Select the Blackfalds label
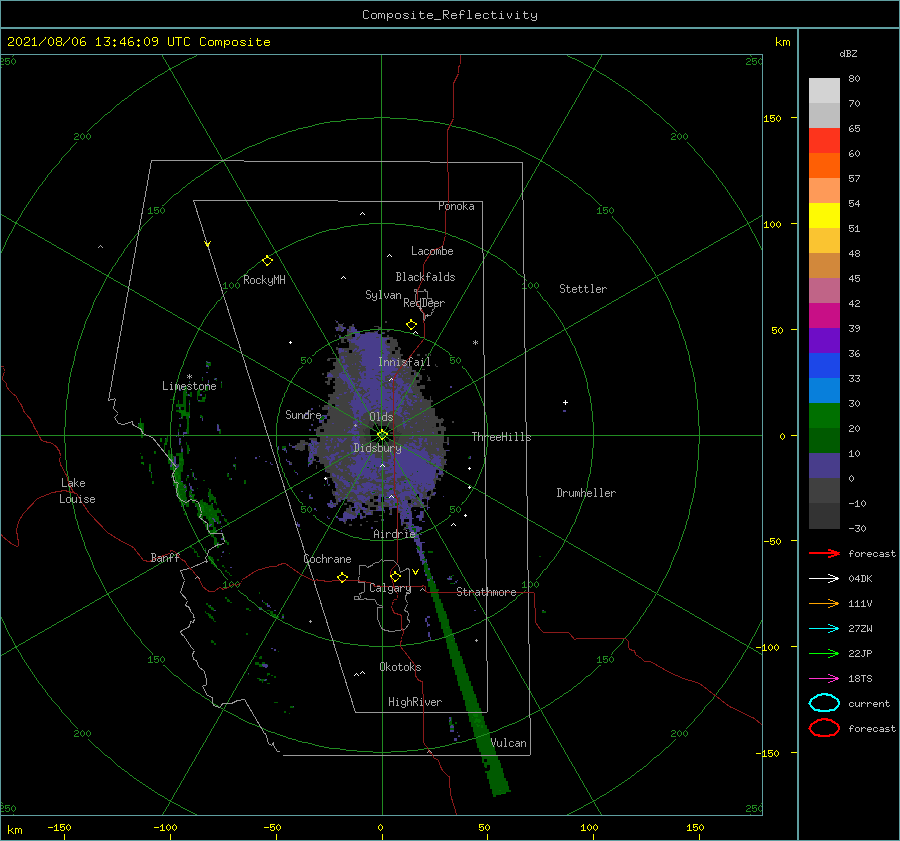The width and height of the screenshot is (900, 841). [425, 277]
